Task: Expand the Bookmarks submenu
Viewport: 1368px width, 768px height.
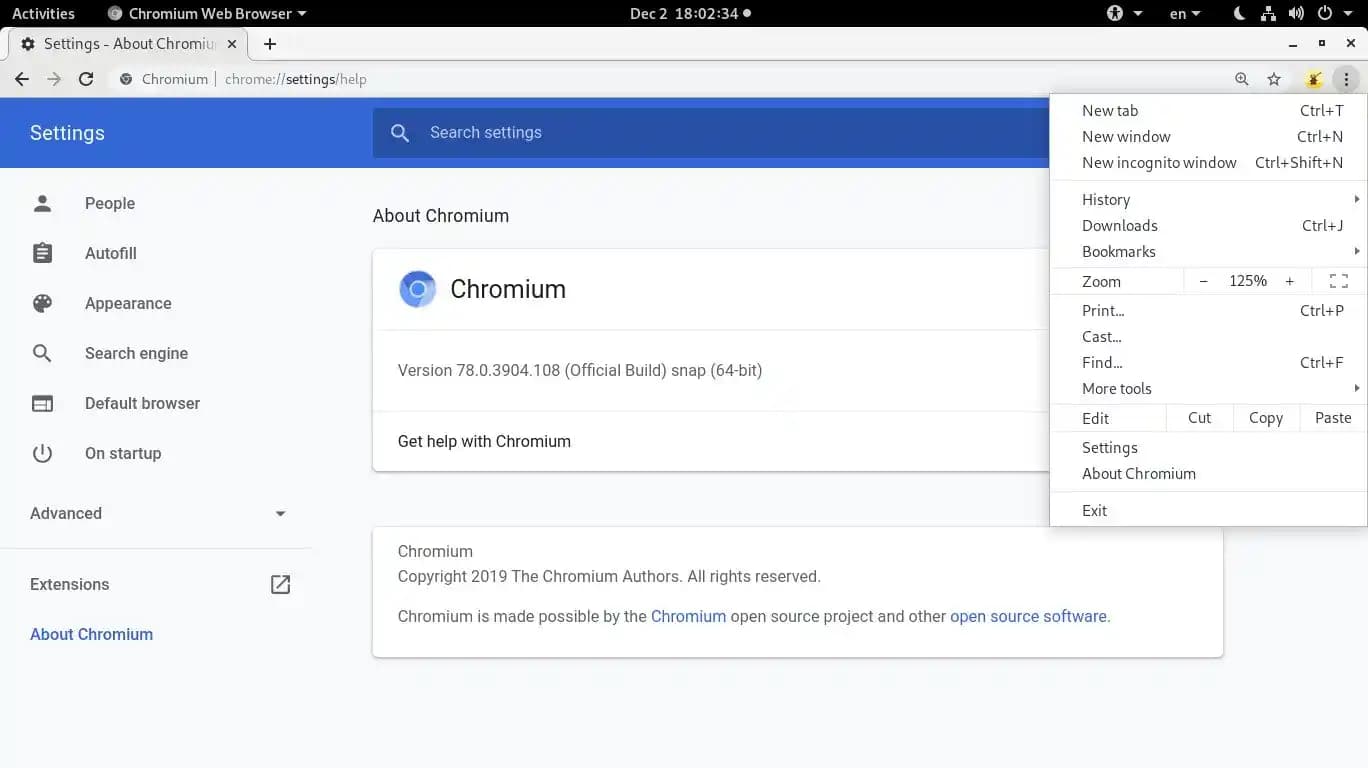Action: tap(1119, 252)
